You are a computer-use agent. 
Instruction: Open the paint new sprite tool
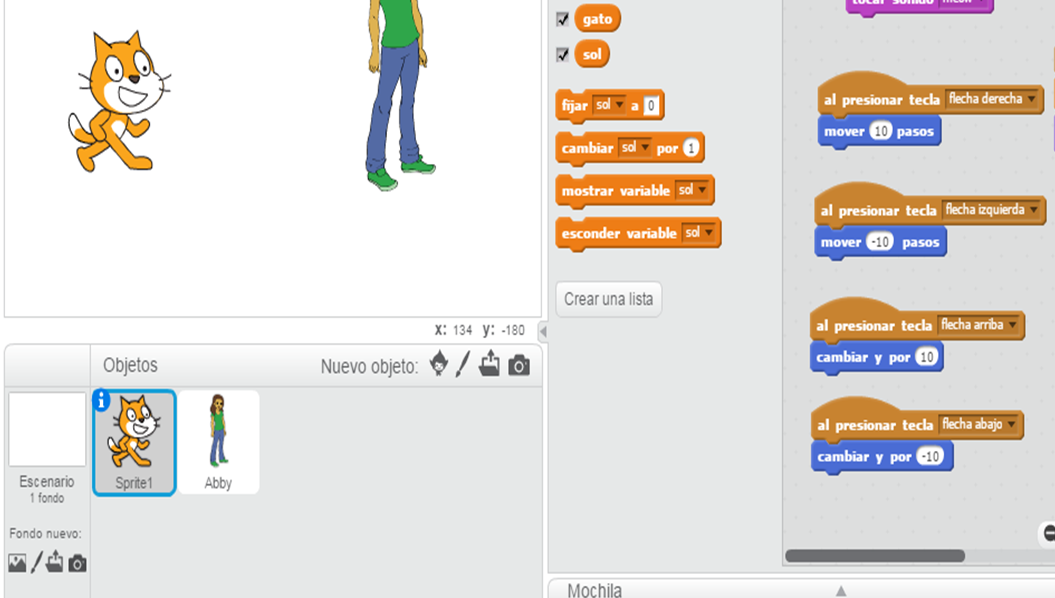tap(463, 364)
